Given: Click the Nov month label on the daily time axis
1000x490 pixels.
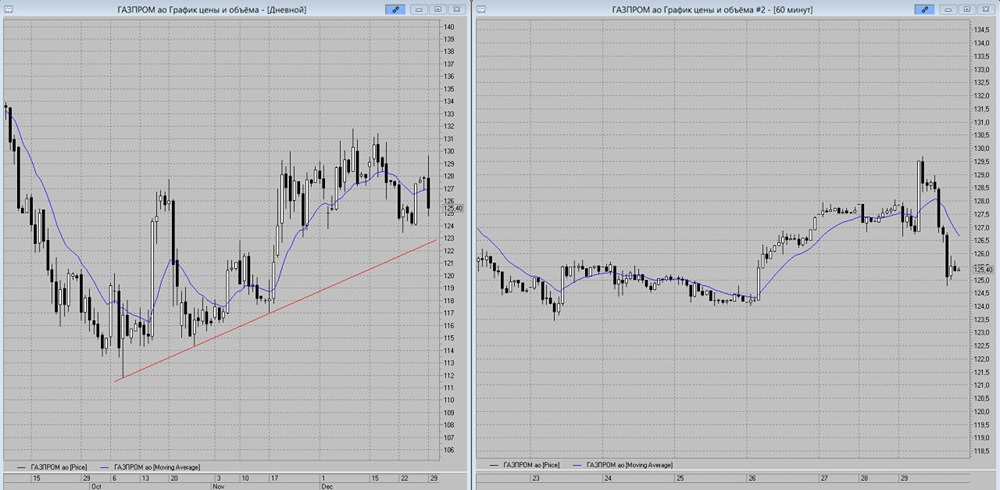Looking at the screenshot, I should [x=218, y=486].
